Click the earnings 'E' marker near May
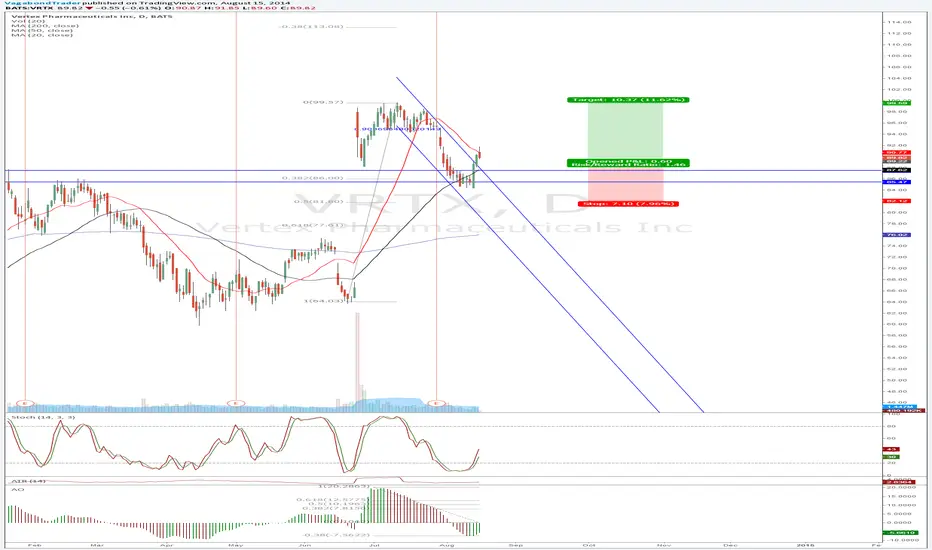932x550 pixels. pos(236,403)
